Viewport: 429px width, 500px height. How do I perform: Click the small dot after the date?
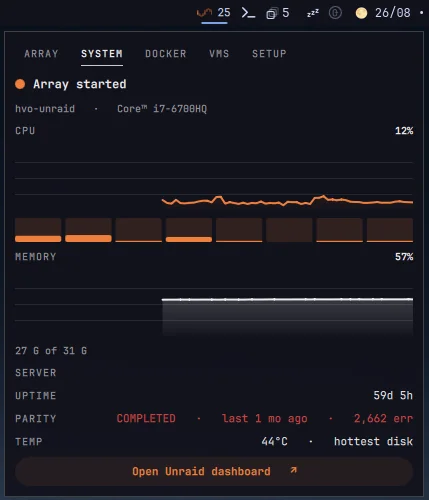421,13
